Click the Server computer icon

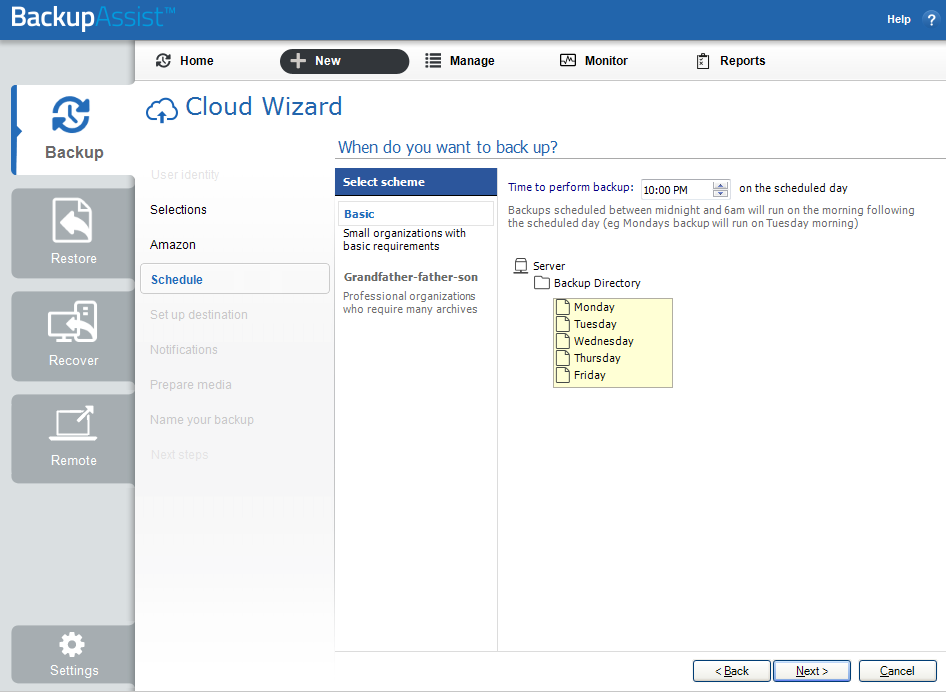tap(521, 265)
